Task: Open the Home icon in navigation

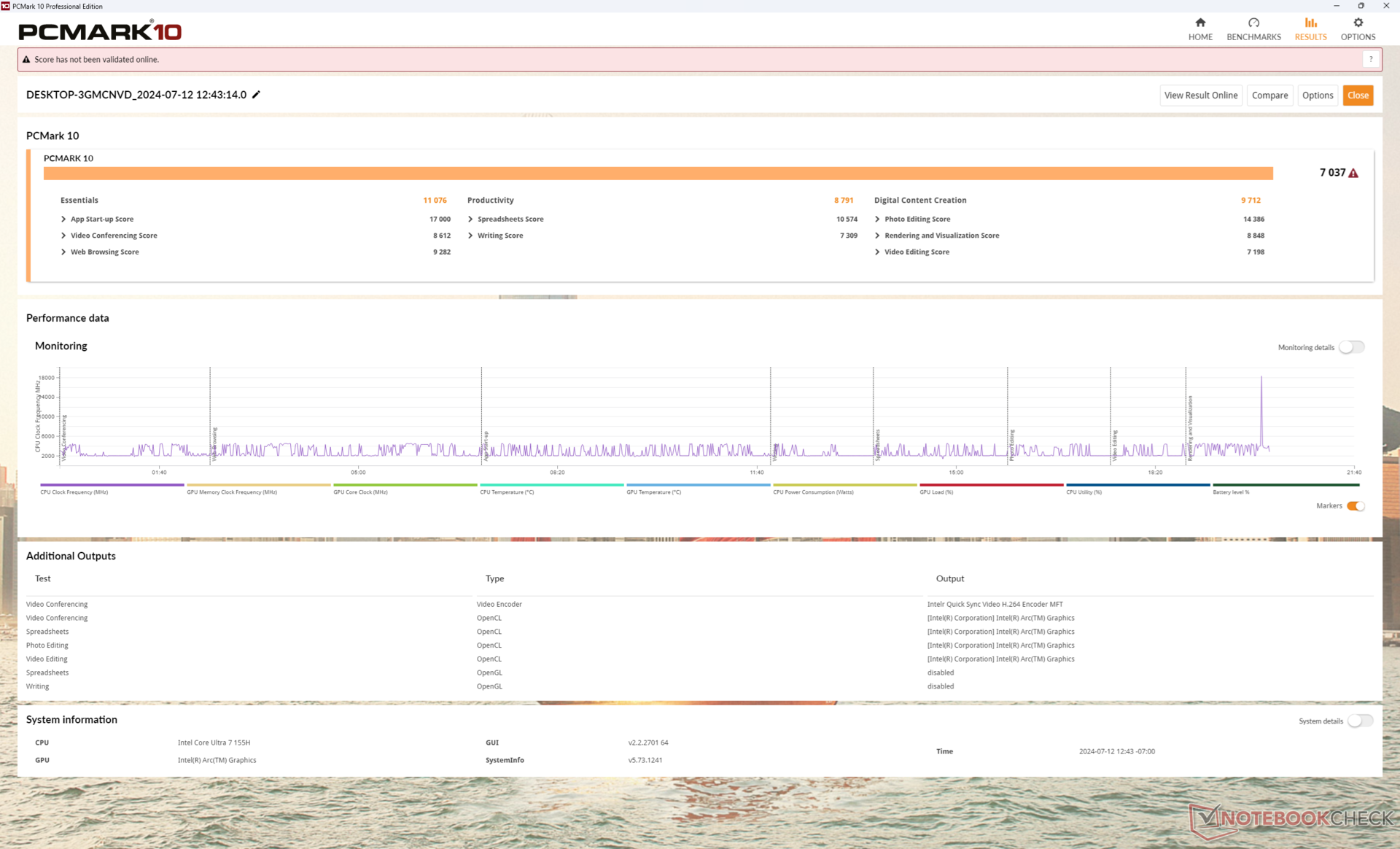Action: (x=1200, y=23)
